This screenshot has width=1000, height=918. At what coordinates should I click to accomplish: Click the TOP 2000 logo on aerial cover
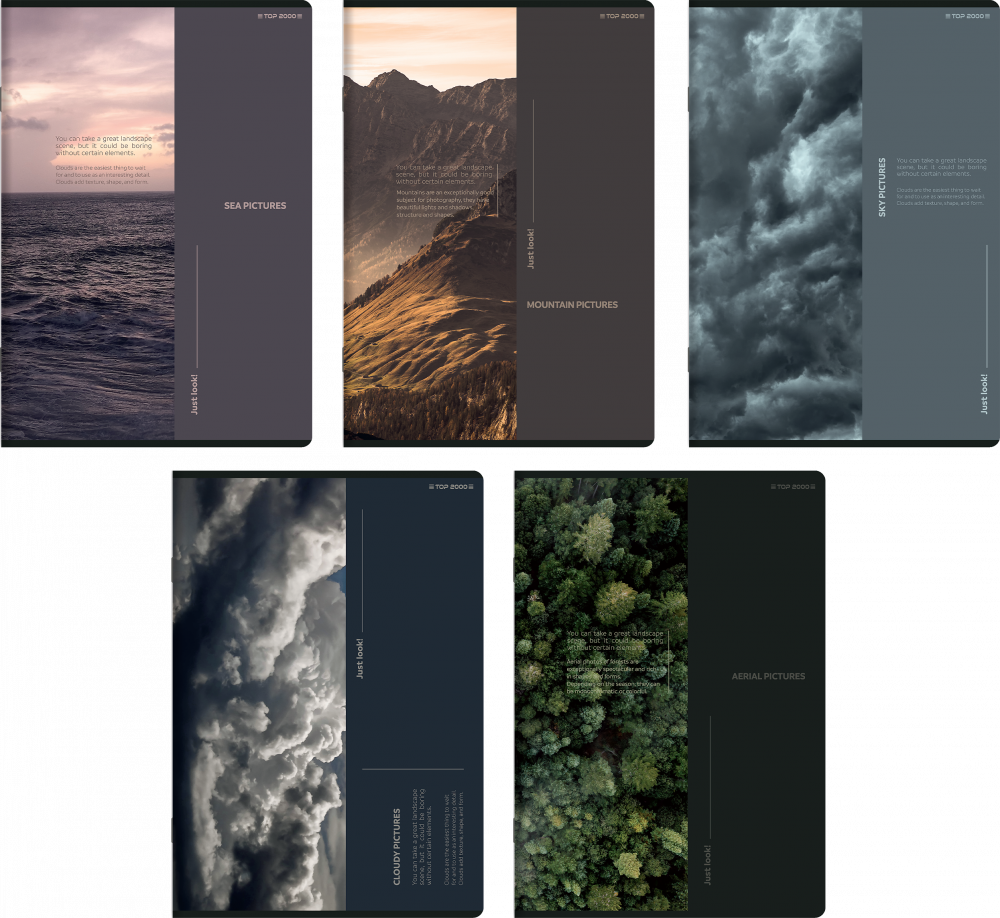point(792,487)
